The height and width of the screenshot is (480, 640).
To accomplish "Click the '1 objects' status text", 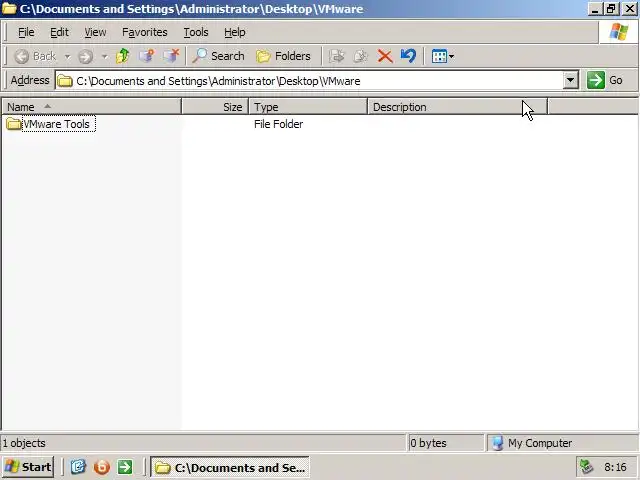I will pyautogui.click(x=24, y=443).
